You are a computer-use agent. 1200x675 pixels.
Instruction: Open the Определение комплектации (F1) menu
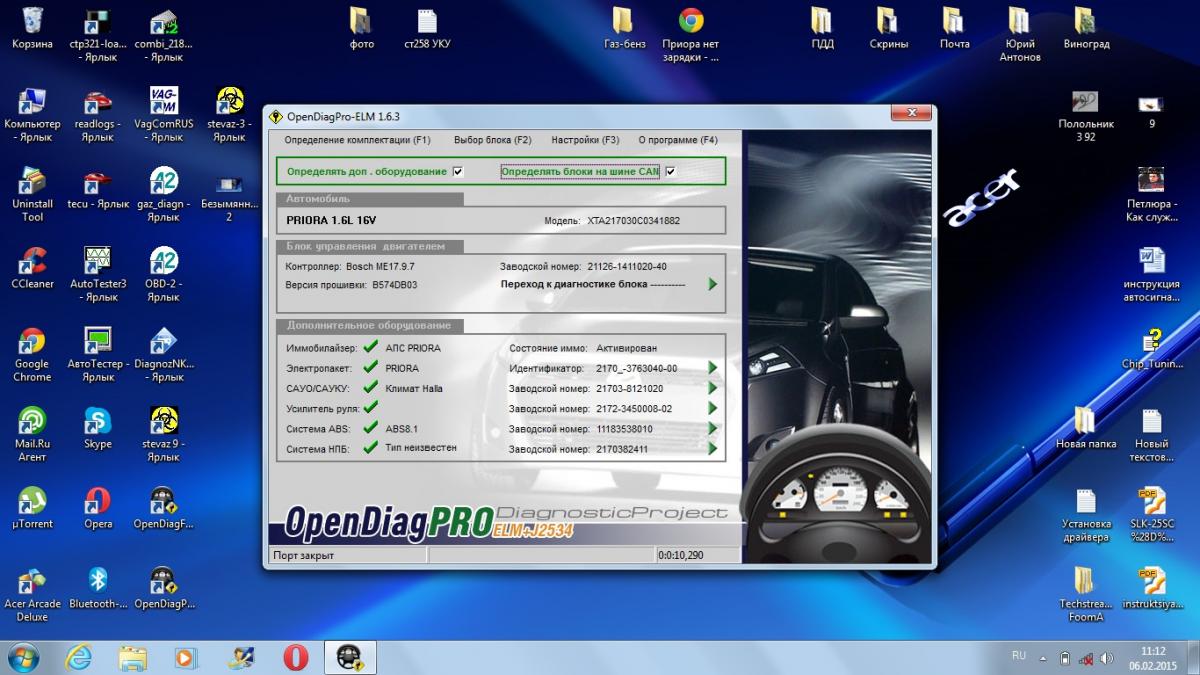point(357,140)
